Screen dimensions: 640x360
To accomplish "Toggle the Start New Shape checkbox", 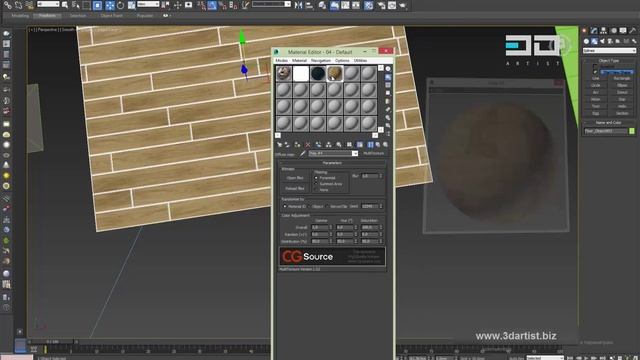I will (x=595, y=72).
